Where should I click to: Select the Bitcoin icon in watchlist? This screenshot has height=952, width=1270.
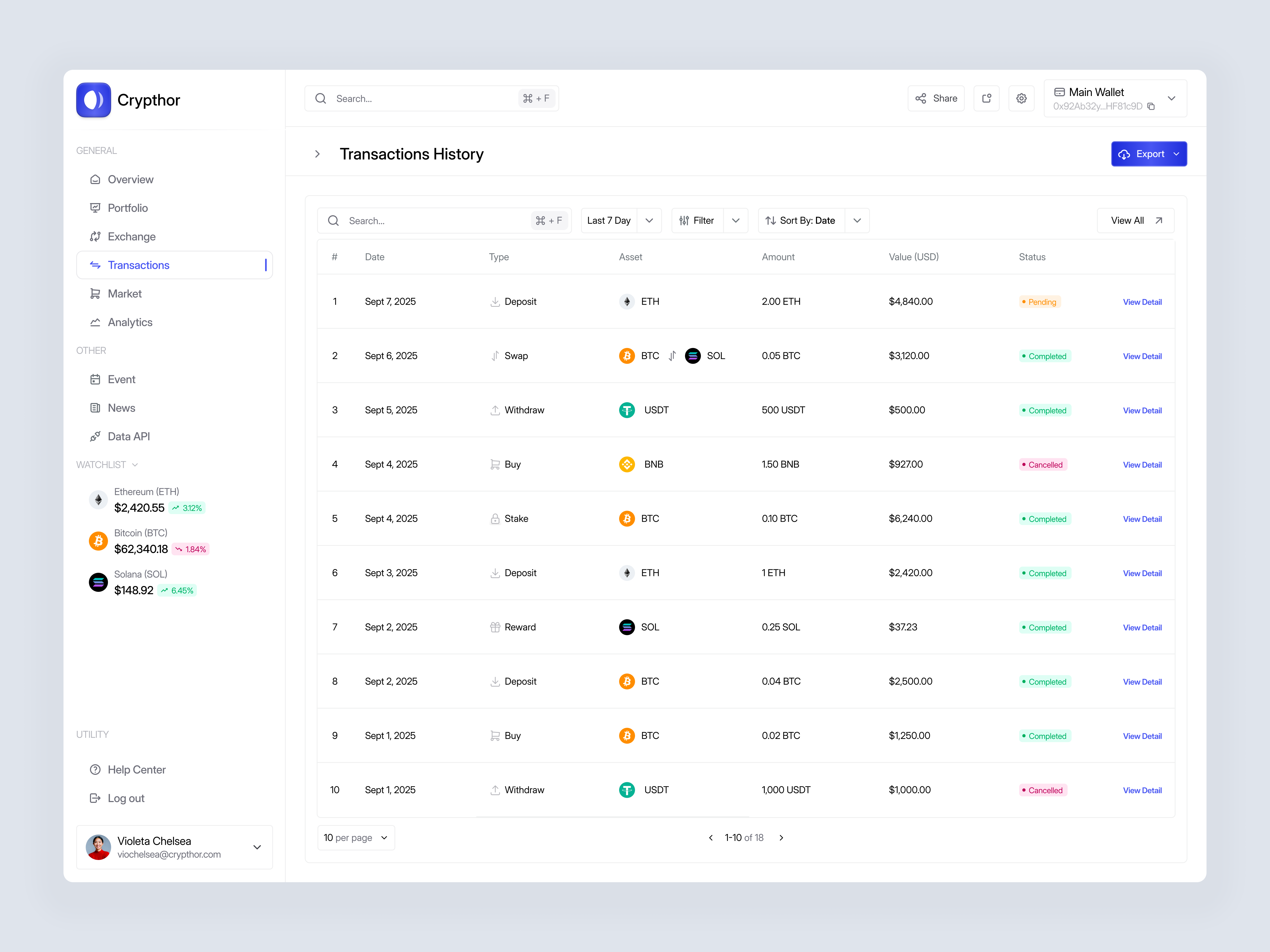tap(98, 541)
